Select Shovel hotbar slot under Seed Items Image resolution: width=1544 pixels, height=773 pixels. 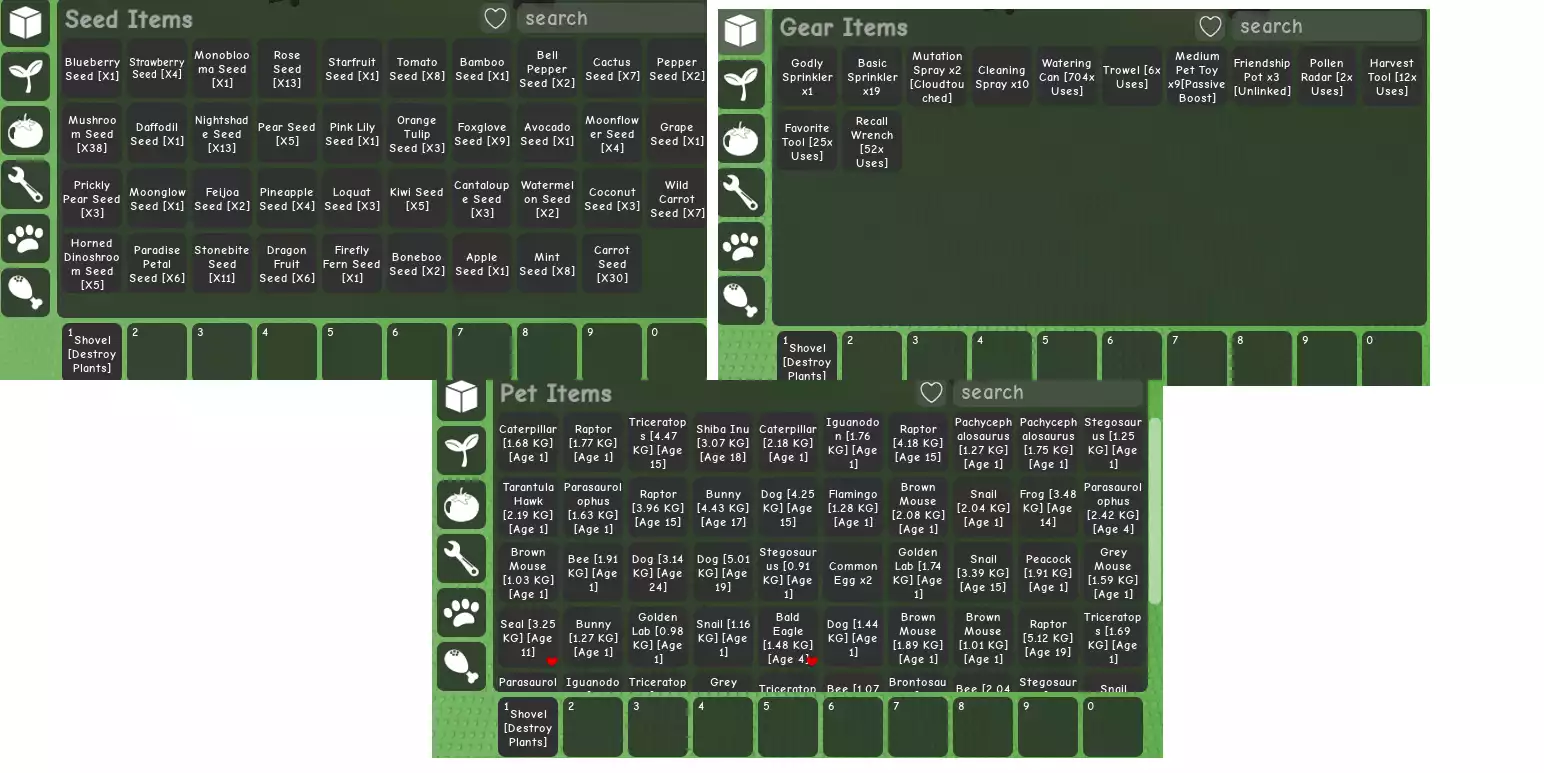tap(92, 353)
